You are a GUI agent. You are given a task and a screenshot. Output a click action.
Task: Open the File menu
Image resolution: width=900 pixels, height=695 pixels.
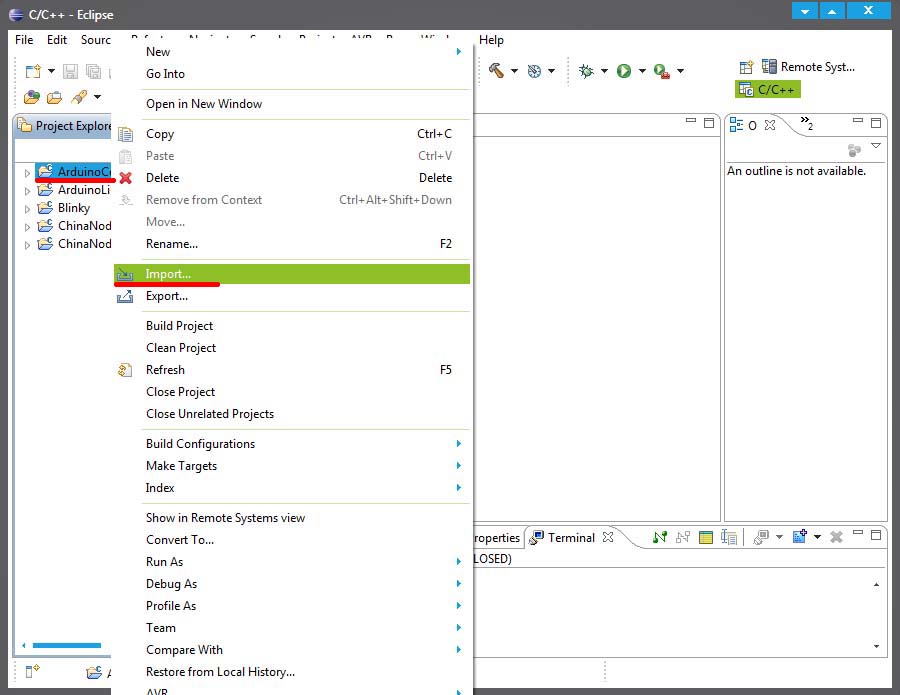(24, 40)
